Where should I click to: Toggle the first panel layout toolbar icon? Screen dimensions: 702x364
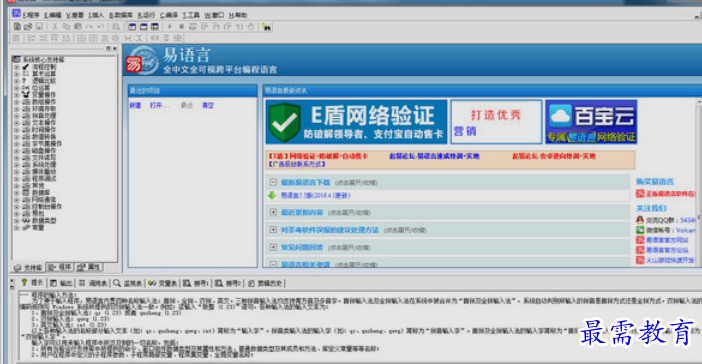(132, 27)
